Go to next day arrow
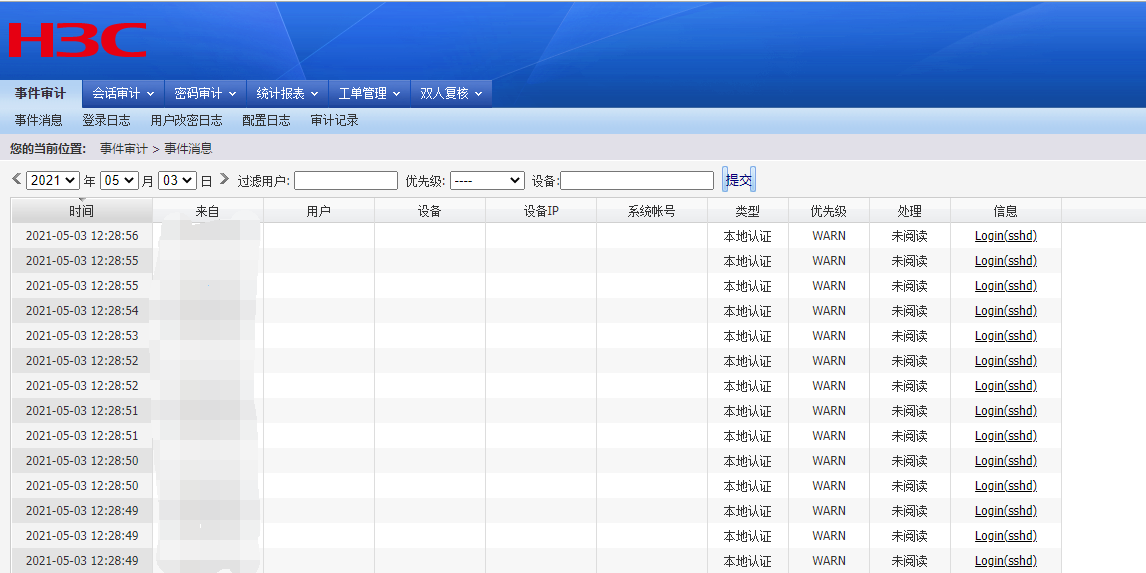Image resolution: width=1146 pixels, height=573 pixels. pyautogui.click(x=224, y=179)
